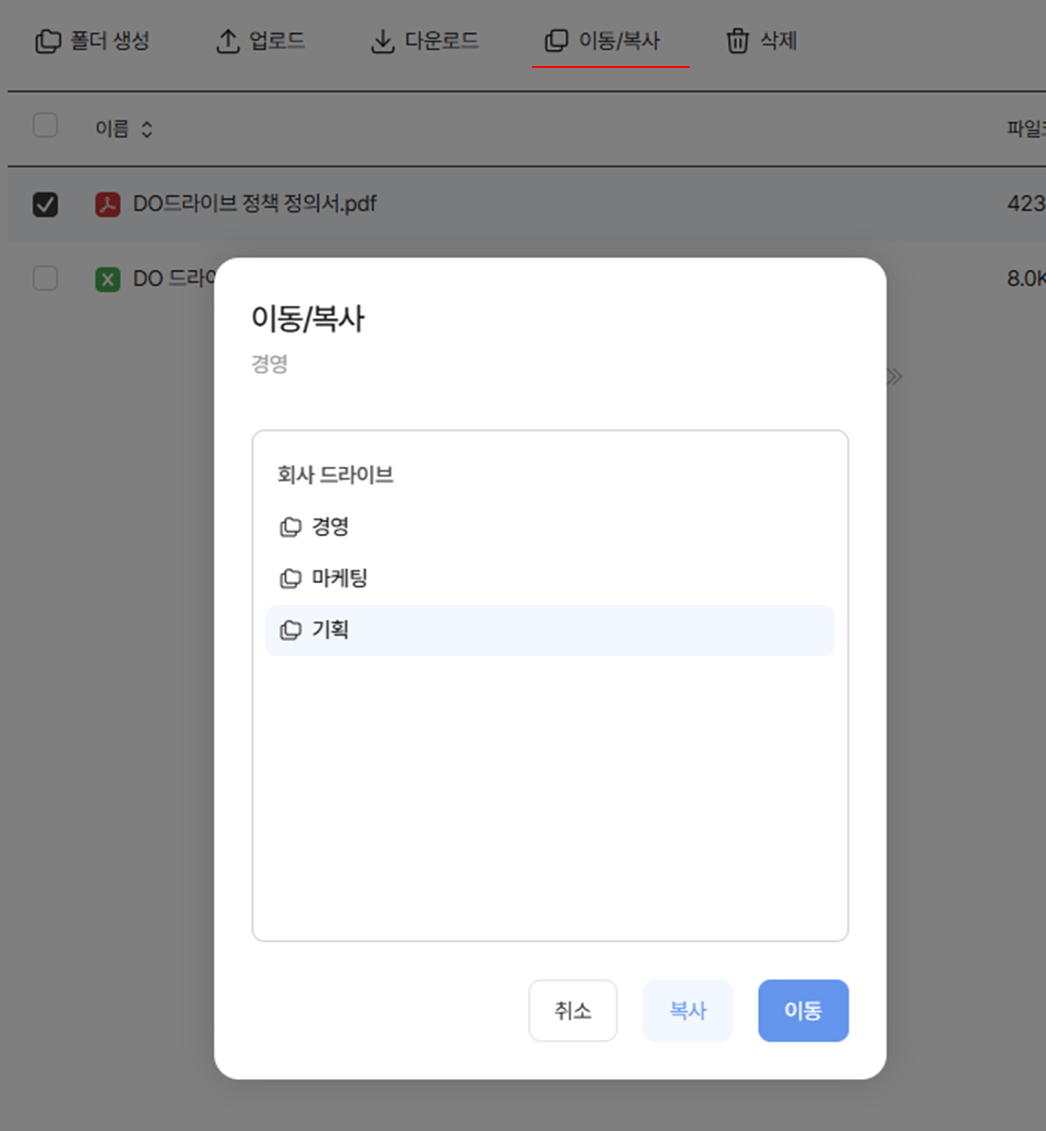Click the download arrow icon
This screenshot has height=1131, width=1046.
(383, 42)
